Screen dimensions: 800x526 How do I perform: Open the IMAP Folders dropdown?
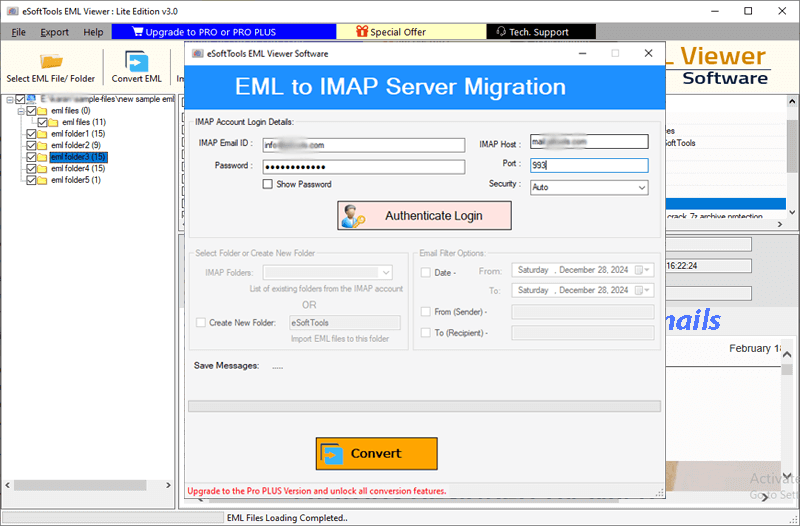tap(386, 272)
